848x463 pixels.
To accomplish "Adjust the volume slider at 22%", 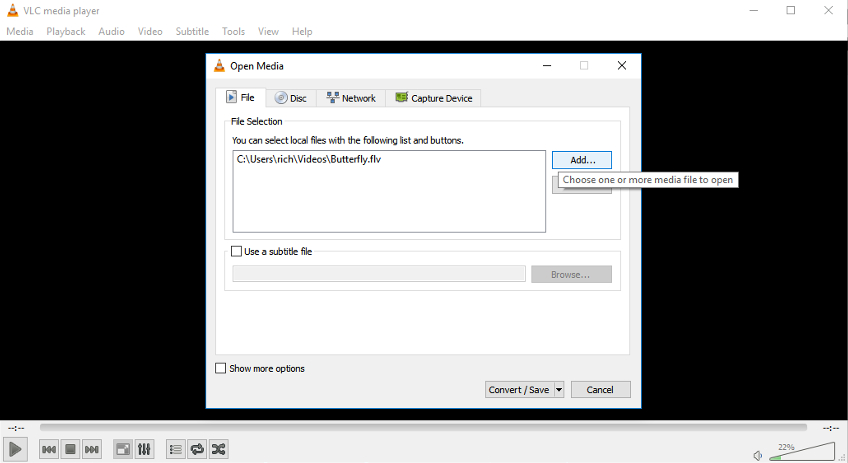I will (x=802, y=452).
